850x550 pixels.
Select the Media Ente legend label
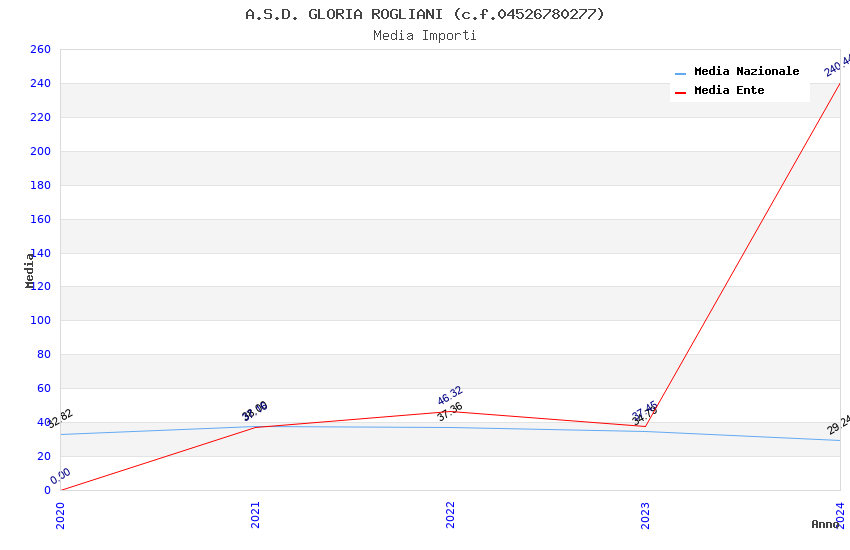pos(729,90)
